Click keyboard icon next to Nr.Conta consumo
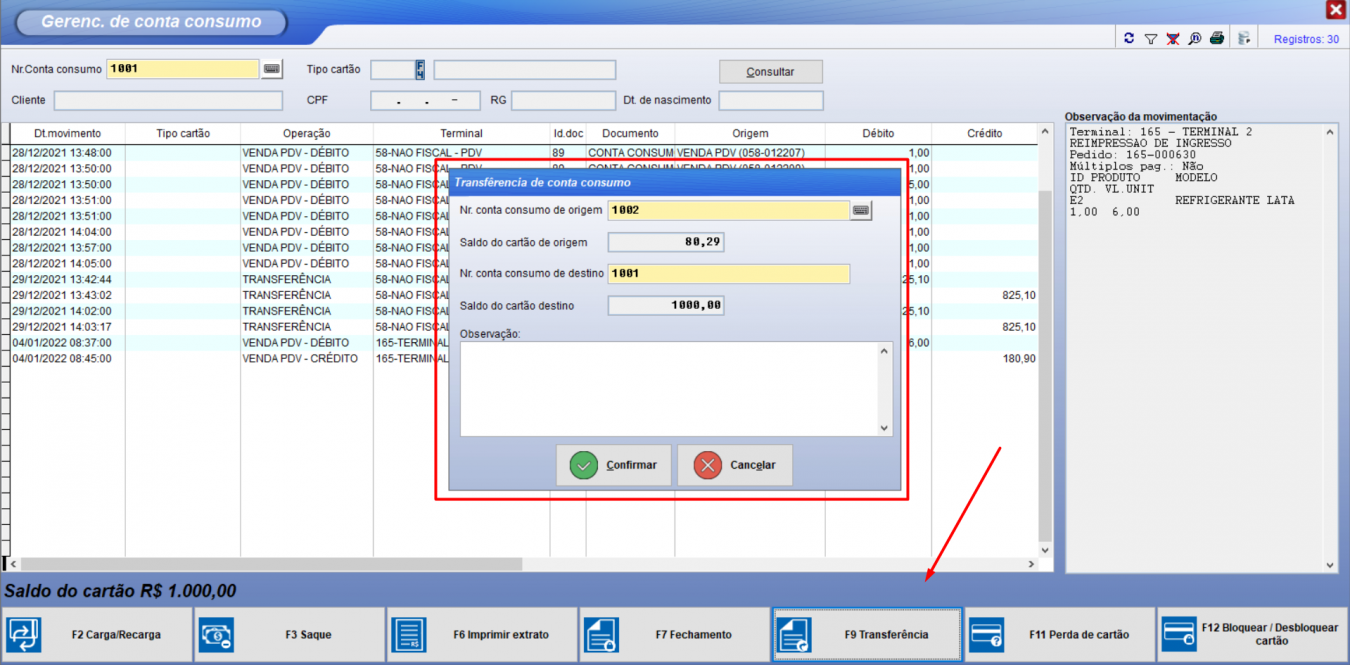 (x=272, y=69)
